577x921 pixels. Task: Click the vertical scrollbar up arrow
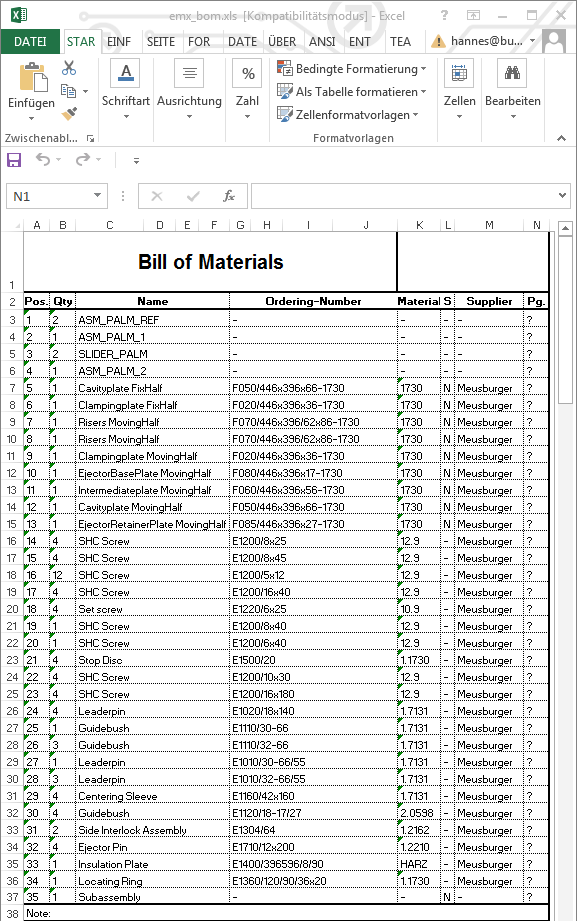tap(565, 228)
